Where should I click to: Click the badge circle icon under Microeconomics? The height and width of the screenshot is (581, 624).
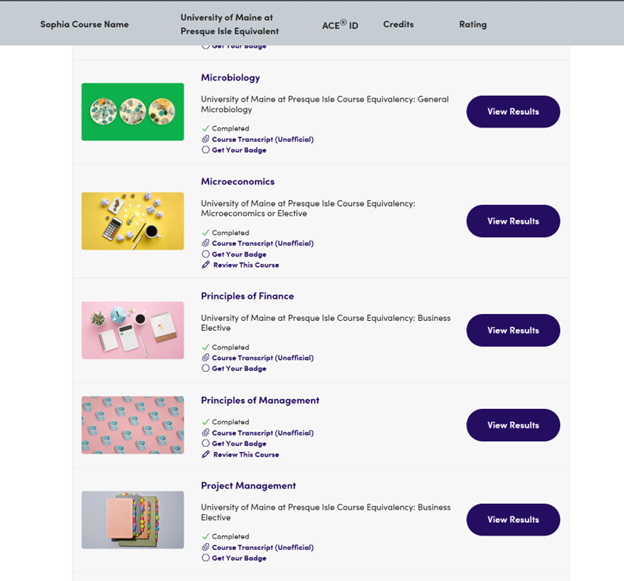[205, 254]
